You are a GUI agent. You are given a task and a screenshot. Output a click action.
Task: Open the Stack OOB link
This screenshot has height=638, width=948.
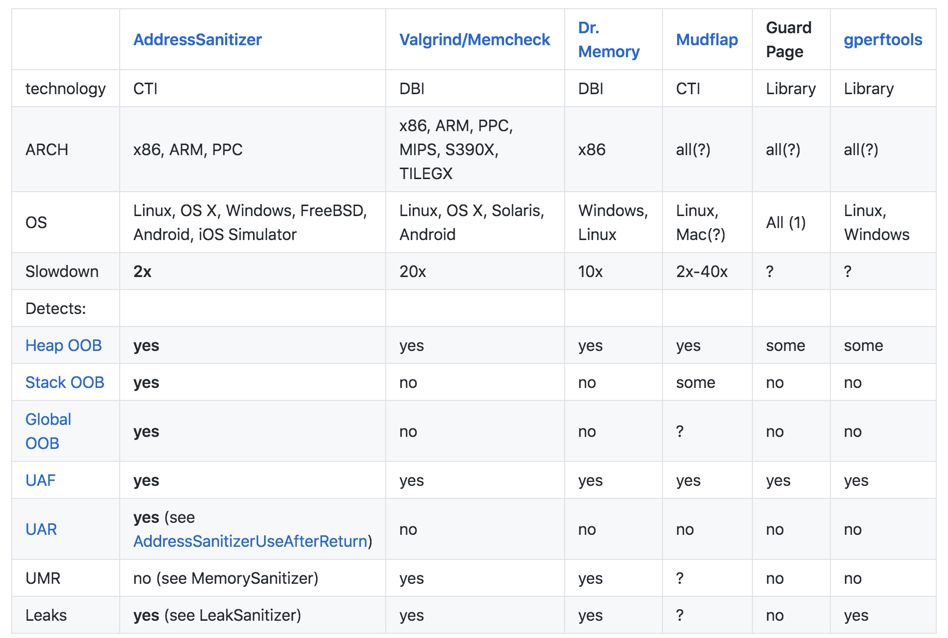pyautogui.click(x=64, y=382)
